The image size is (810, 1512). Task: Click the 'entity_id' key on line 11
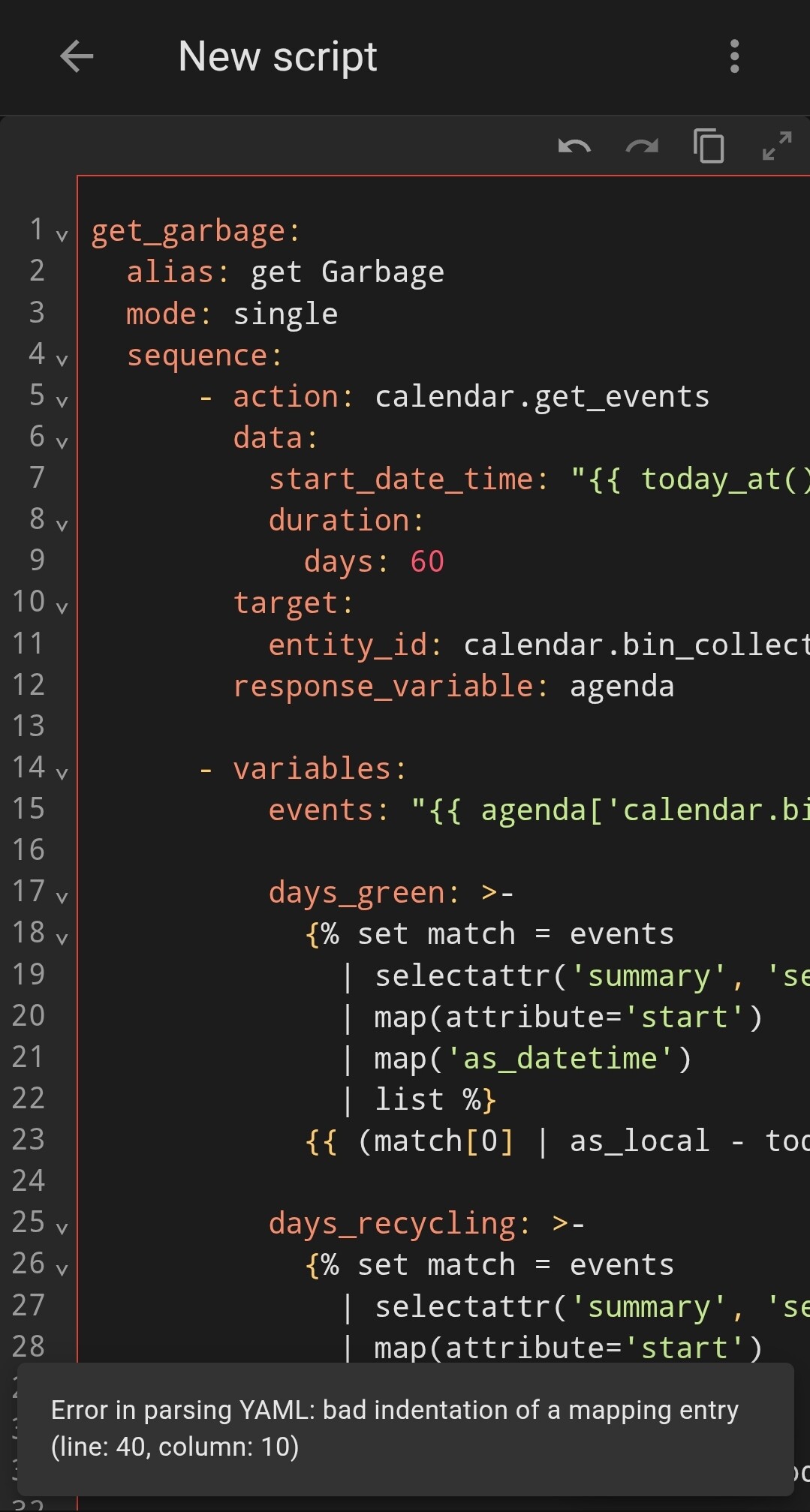[348, 645]
